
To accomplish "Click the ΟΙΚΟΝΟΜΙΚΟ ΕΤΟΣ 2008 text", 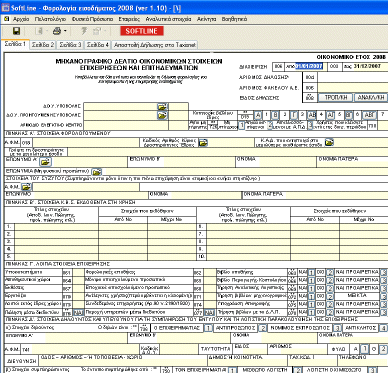I will pyautogui.click(x=351, y=57).
